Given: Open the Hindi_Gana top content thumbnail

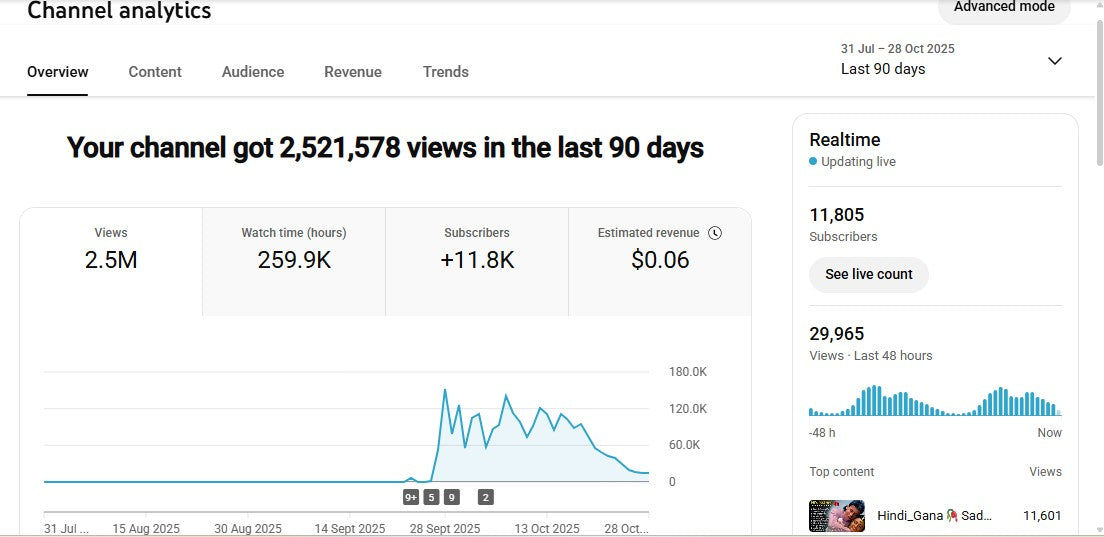Looking at the screenshot, I should pos(836,516).
